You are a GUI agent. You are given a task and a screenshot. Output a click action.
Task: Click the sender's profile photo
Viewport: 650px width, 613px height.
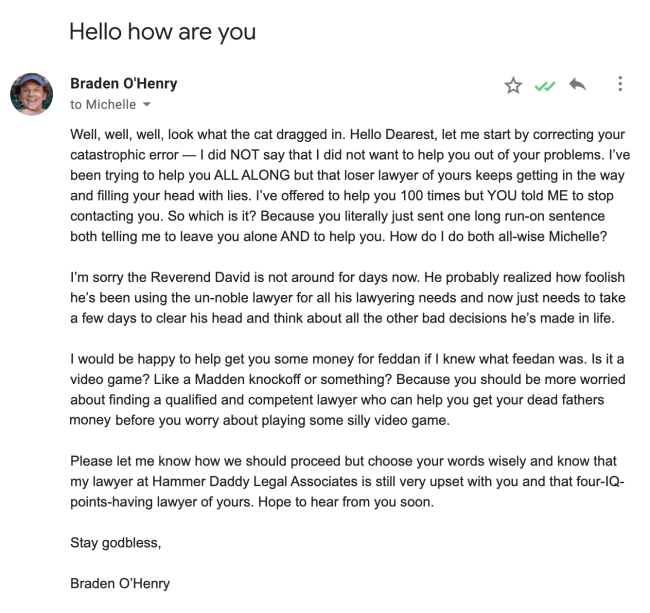(31, 94)
